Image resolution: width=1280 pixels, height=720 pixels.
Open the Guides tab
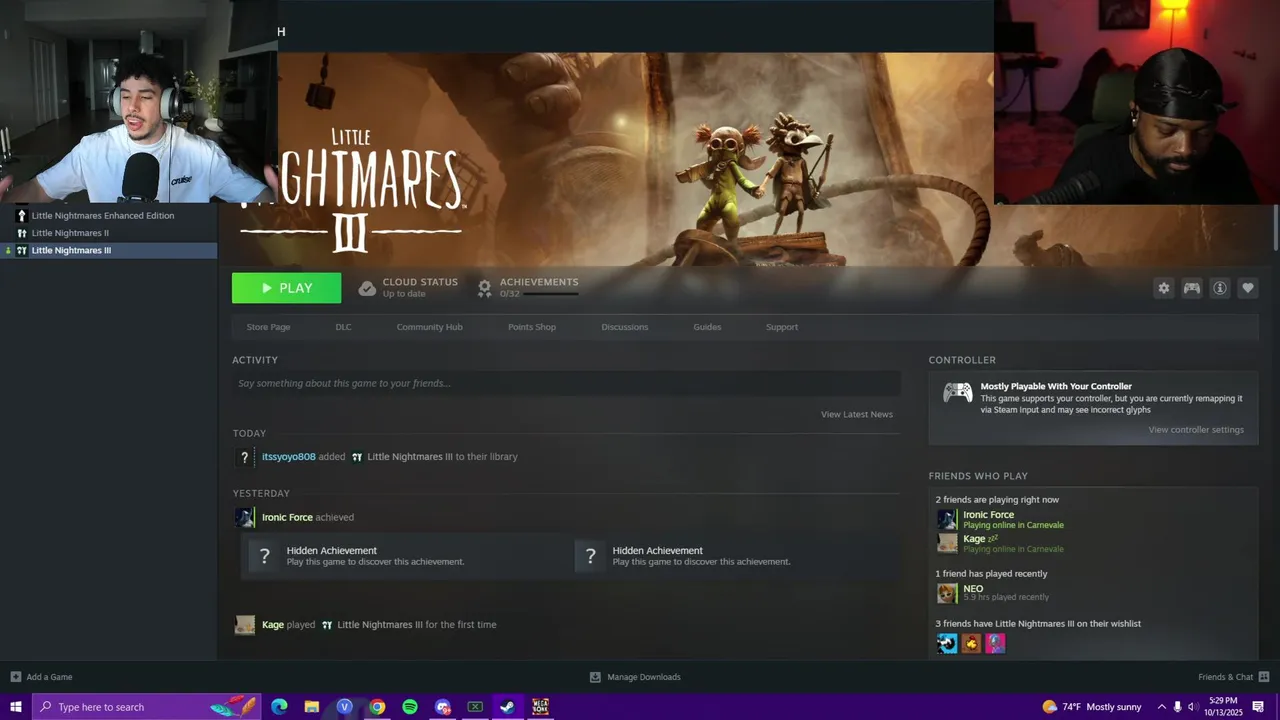[x=707, y=327]
